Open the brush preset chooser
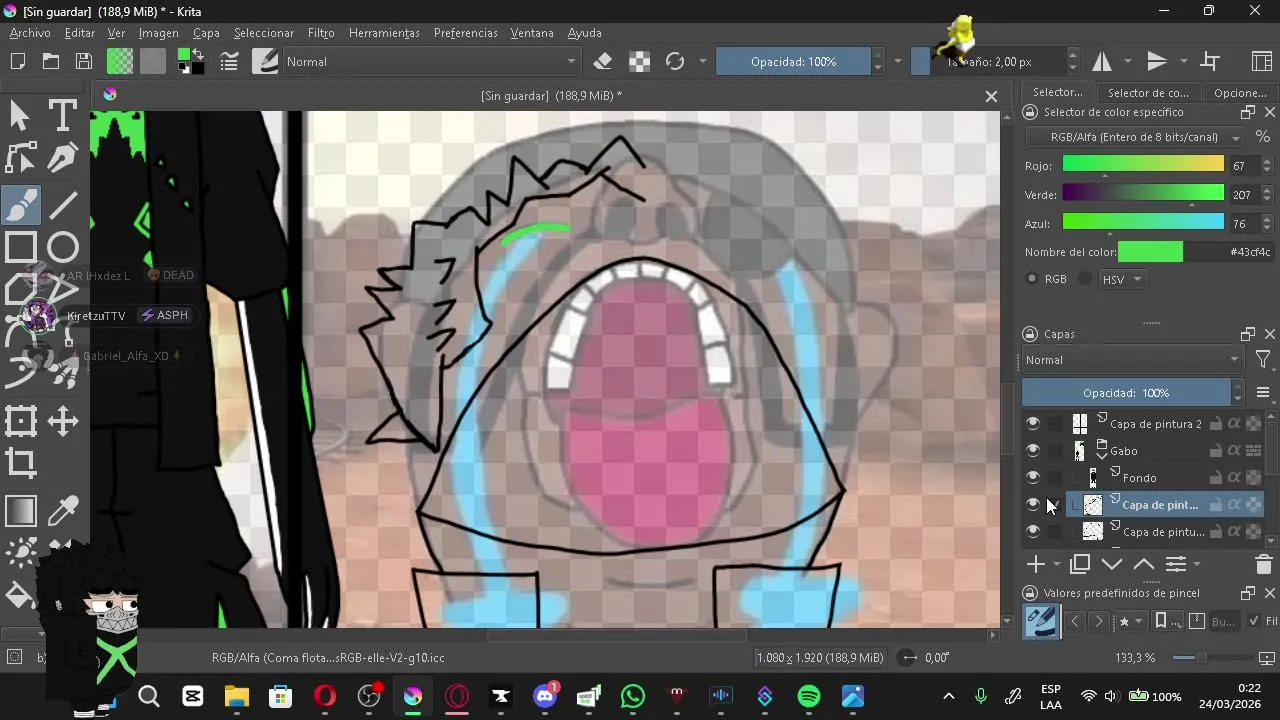Viewport: 1280px width, 720px height. point(265,62)
